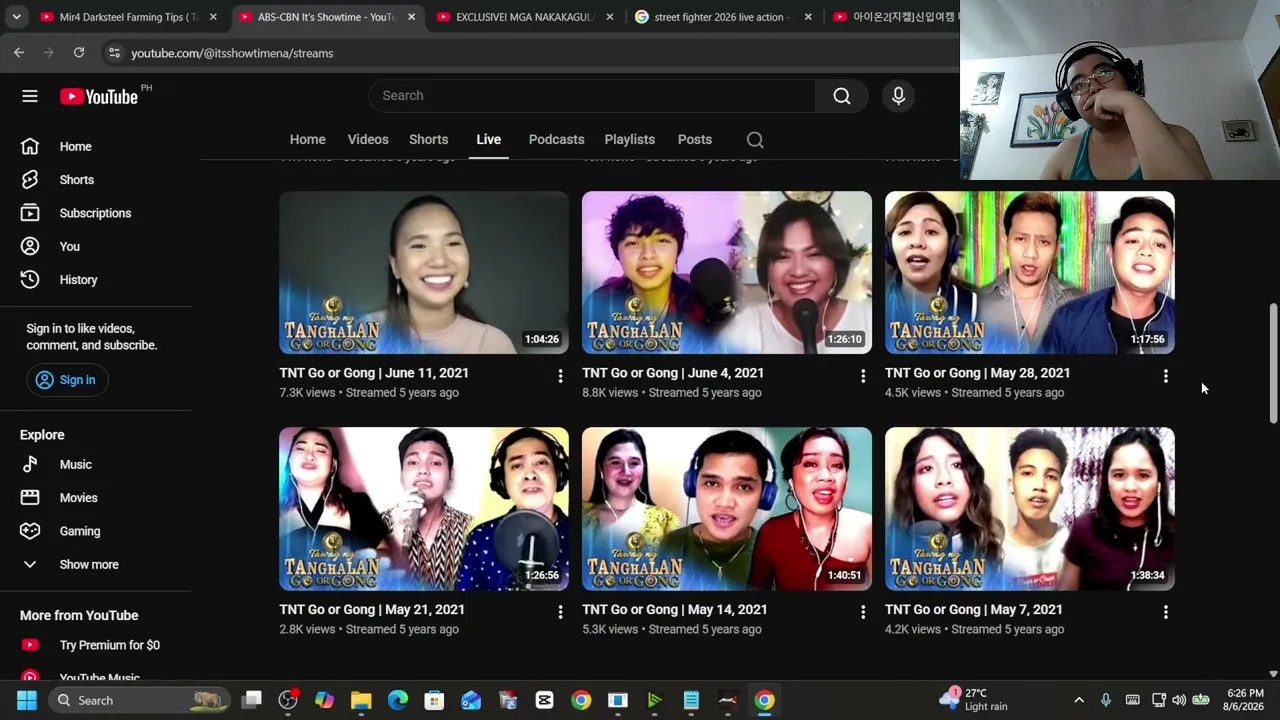Go back using the browser back arrow
Screen dimensions: 1280x720
coord(19,53)
